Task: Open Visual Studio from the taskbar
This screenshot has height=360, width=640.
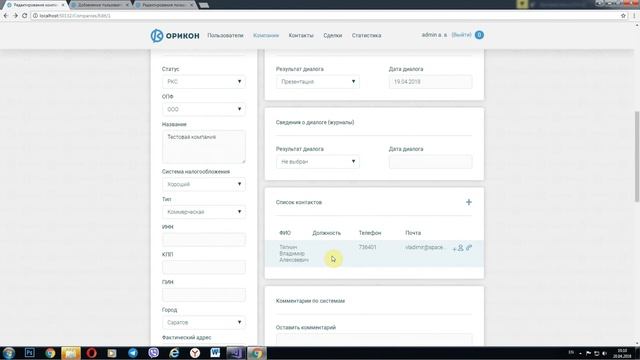Action: [236, 353]
